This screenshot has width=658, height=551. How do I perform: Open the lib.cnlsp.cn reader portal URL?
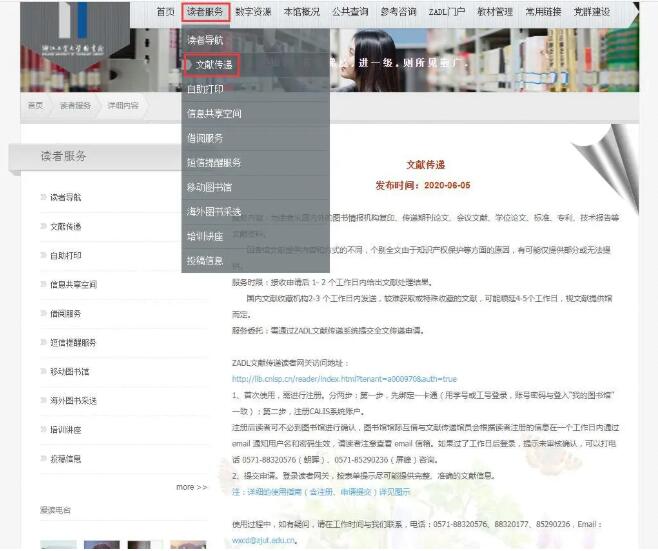tap(344, 379)
